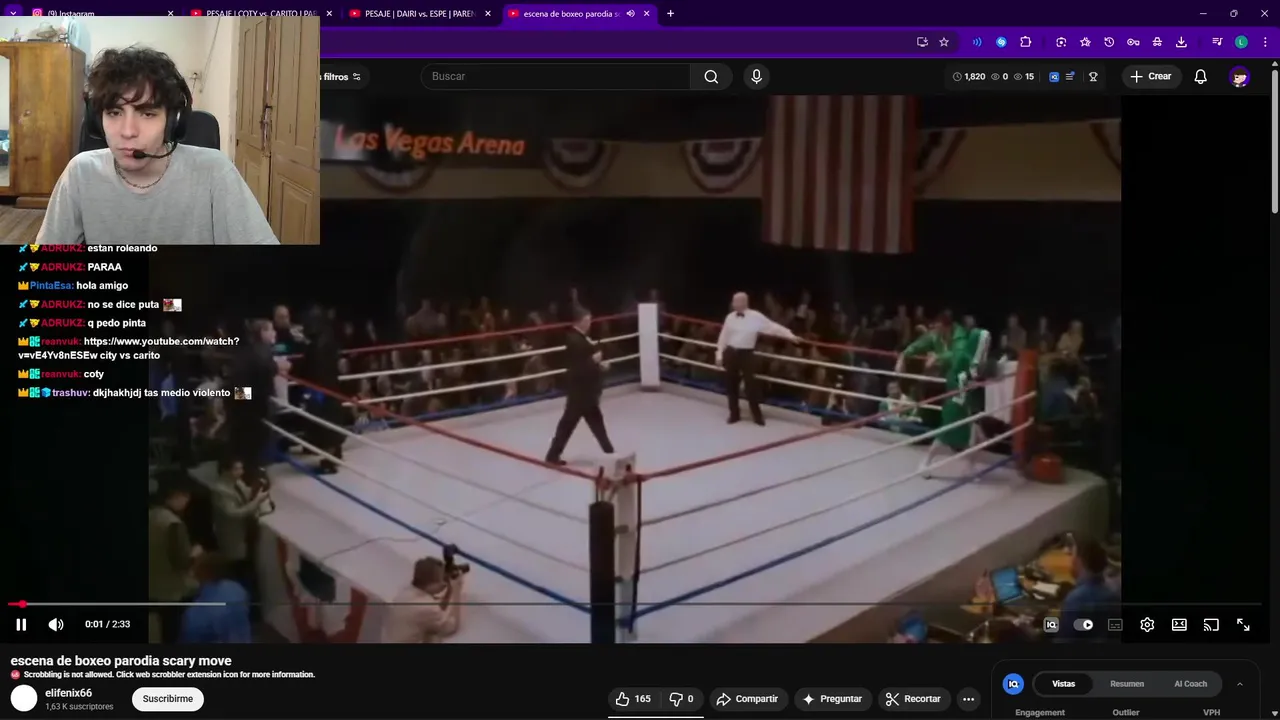Switch to the PESAJE DAIRI vs. ESPE tab

click(x=420, y=14)
